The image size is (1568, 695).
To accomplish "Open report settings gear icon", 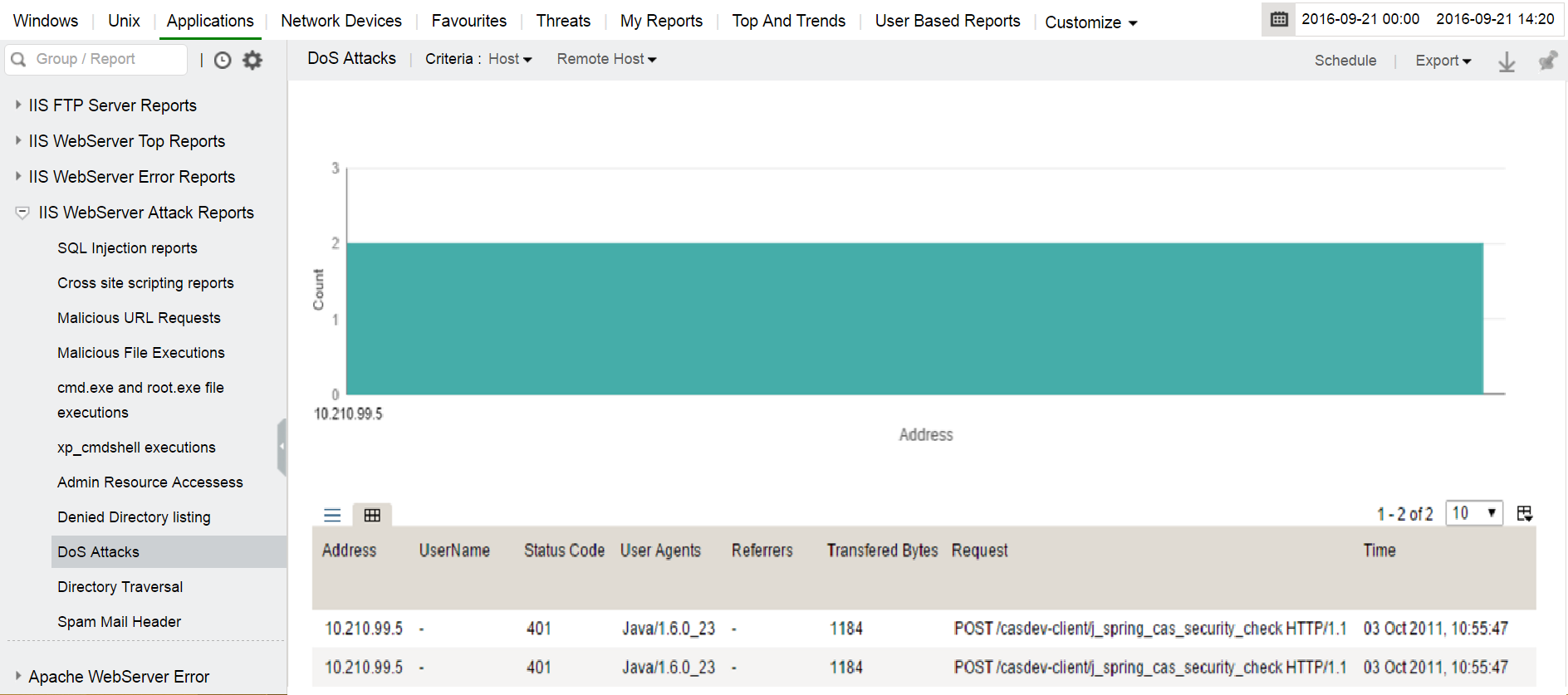I will click(x=252, y=60).
